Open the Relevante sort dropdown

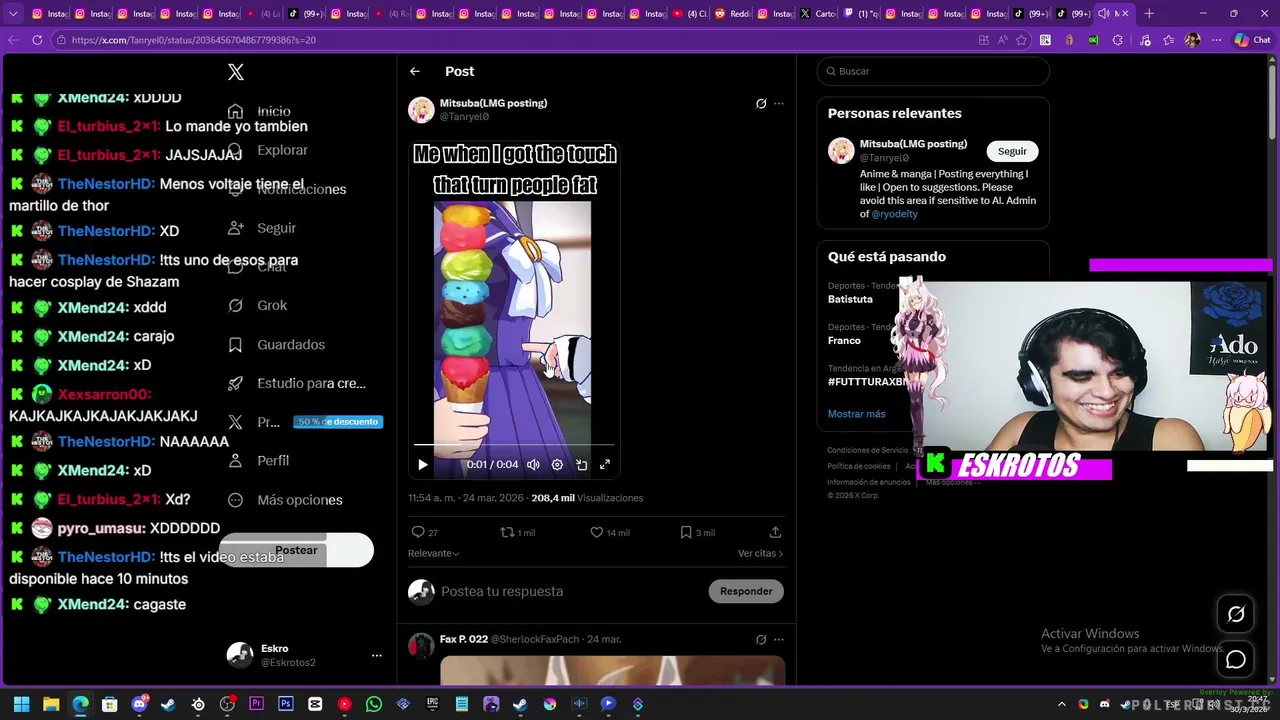tap(433, 553)
